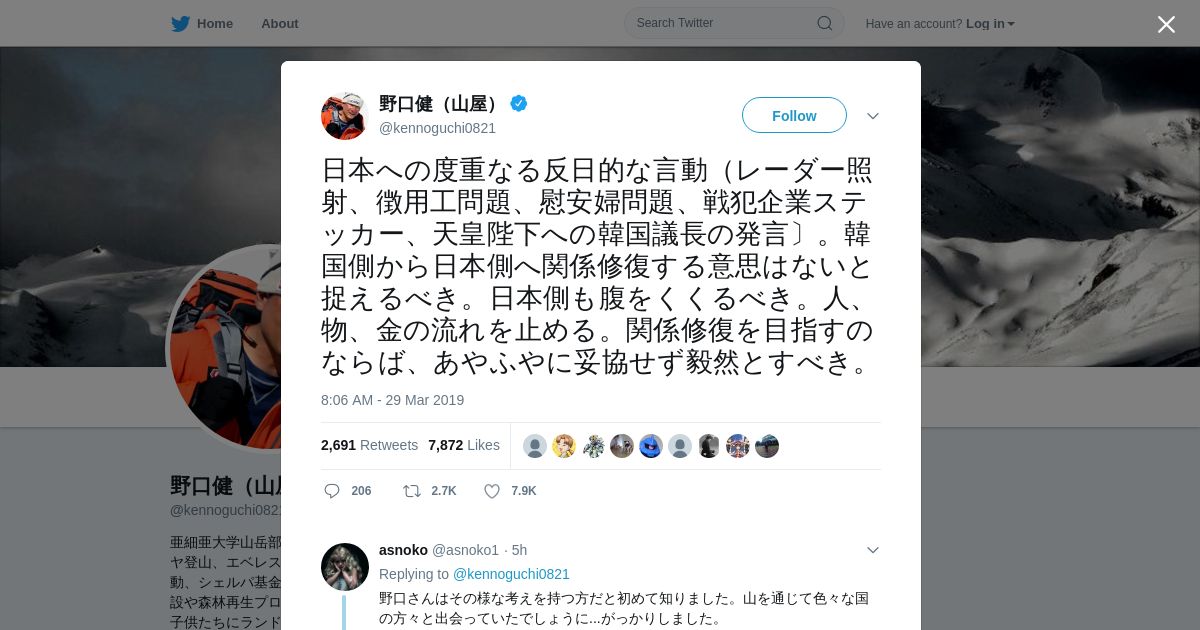
Task: Like the tweet with heart icon
Action: tap(492, 491)
